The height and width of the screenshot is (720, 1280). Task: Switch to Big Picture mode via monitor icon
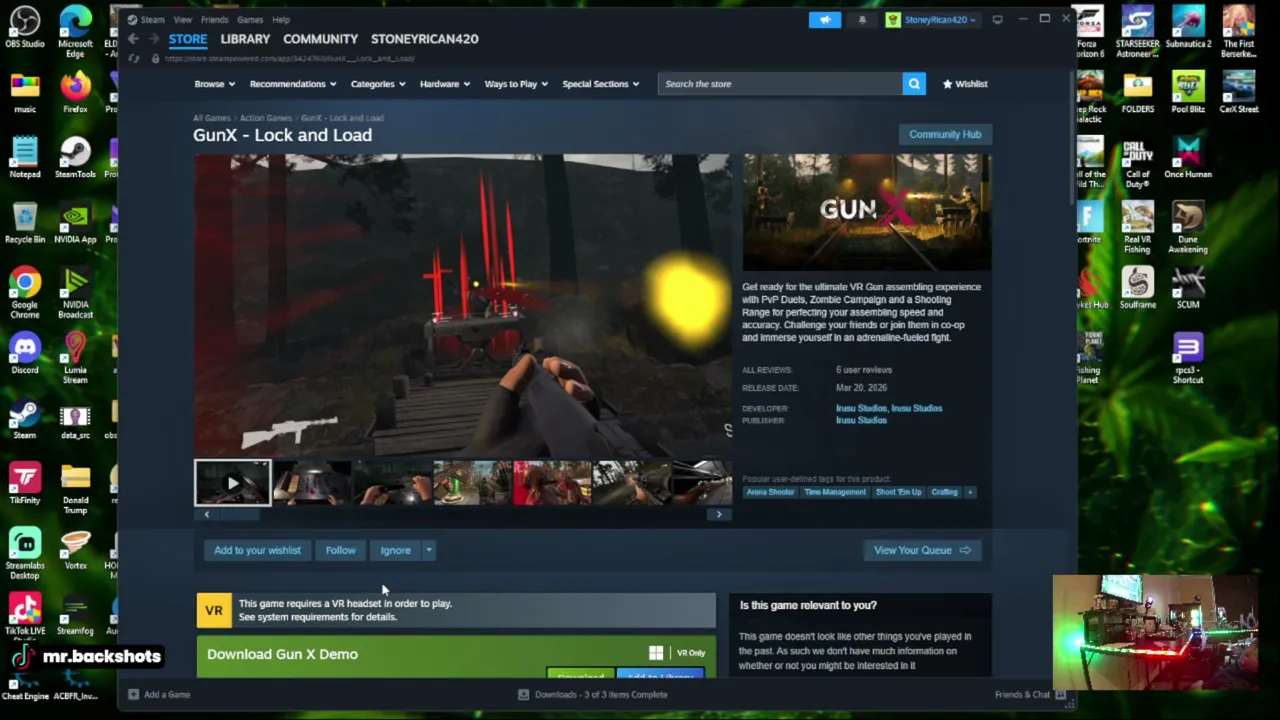pos(997,20)
